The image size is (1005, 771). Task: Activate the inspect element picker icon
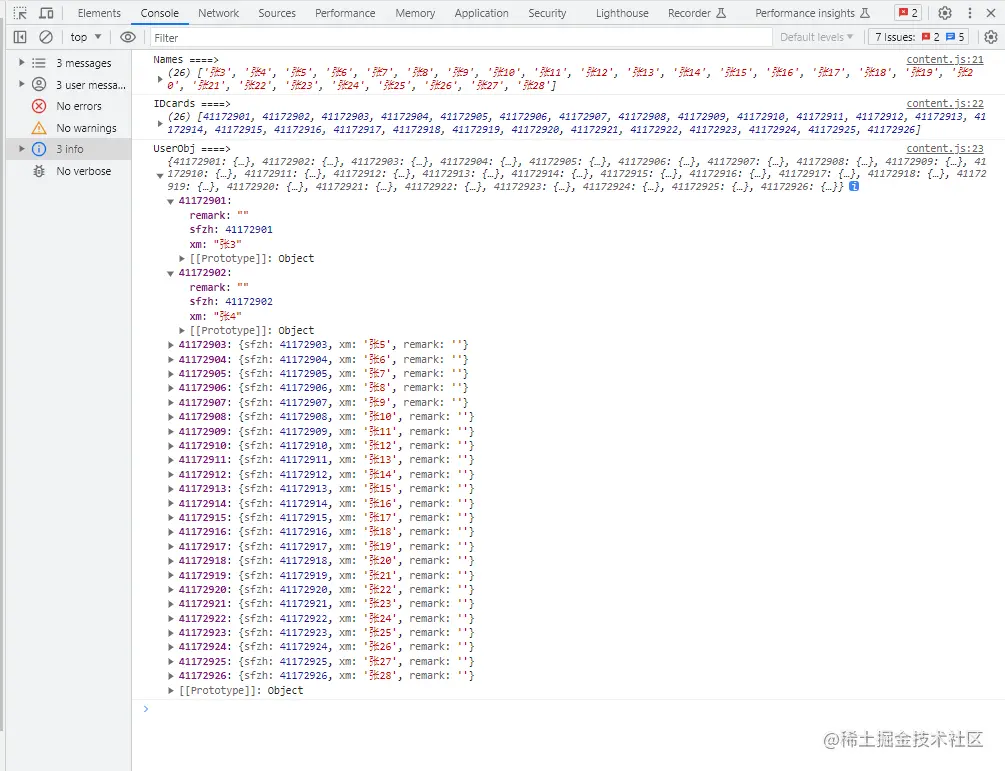coord(21,13)
